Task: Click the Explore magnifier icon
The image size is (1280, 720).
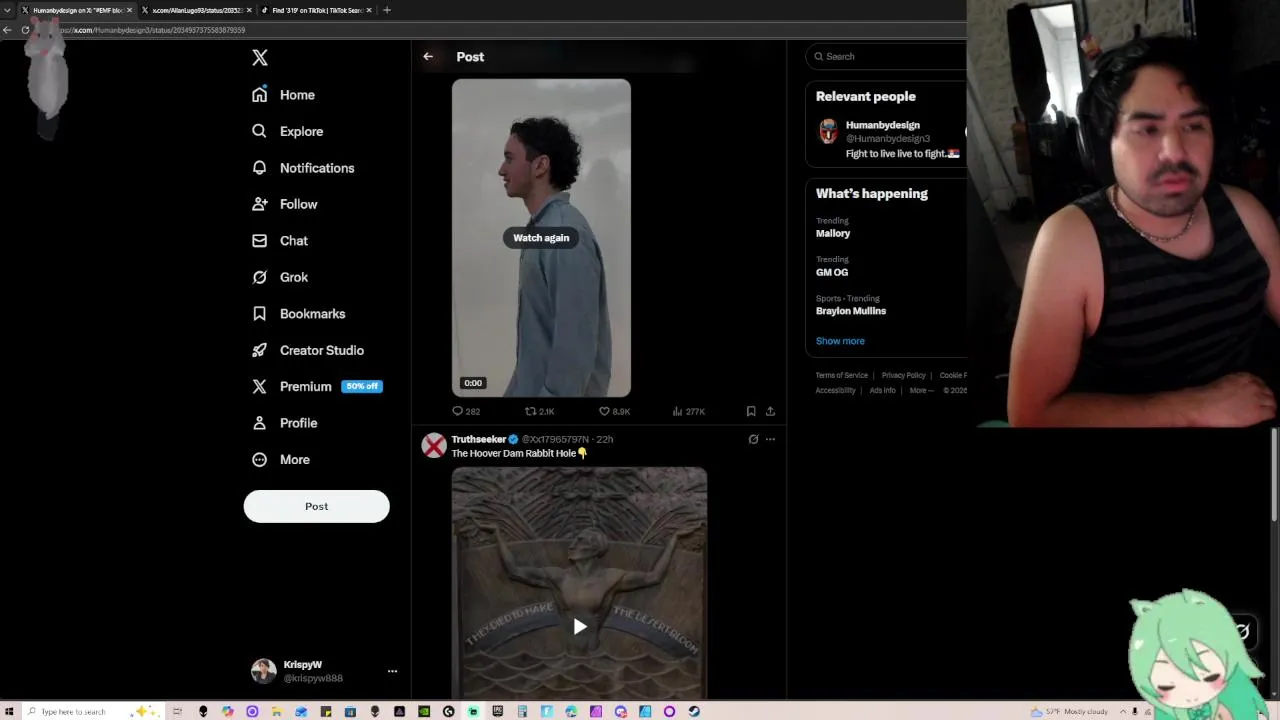Action: pos(260,131)
